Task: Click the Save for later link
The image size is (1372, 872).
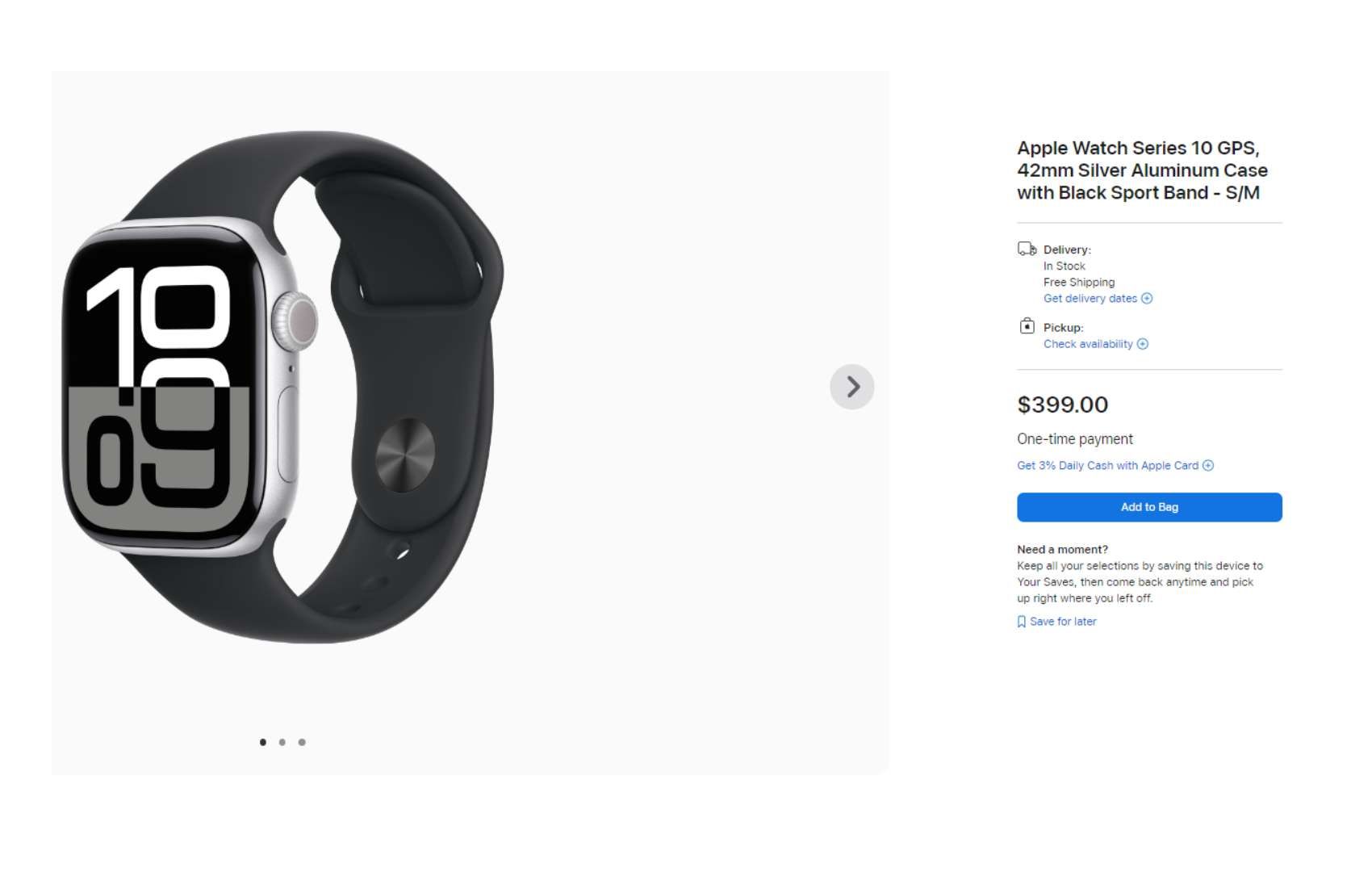Action: (x=1063, y=622)
